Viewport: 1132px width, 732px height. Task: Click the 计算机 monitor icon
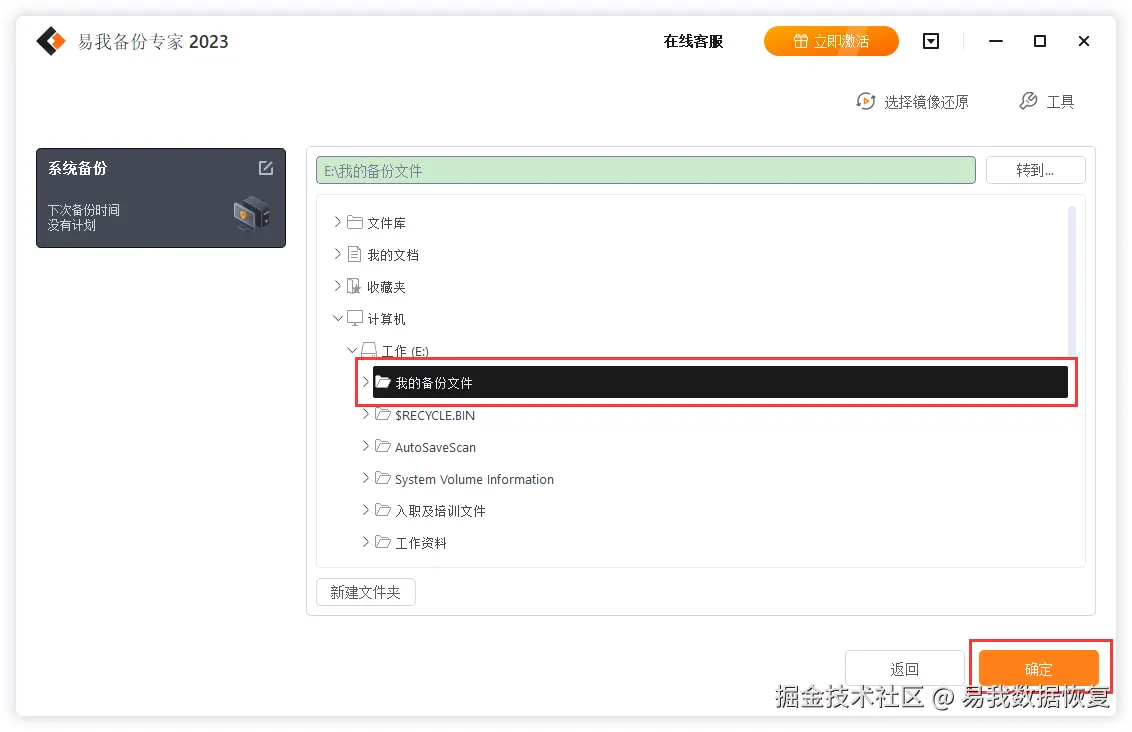click(x=354, y=318)
